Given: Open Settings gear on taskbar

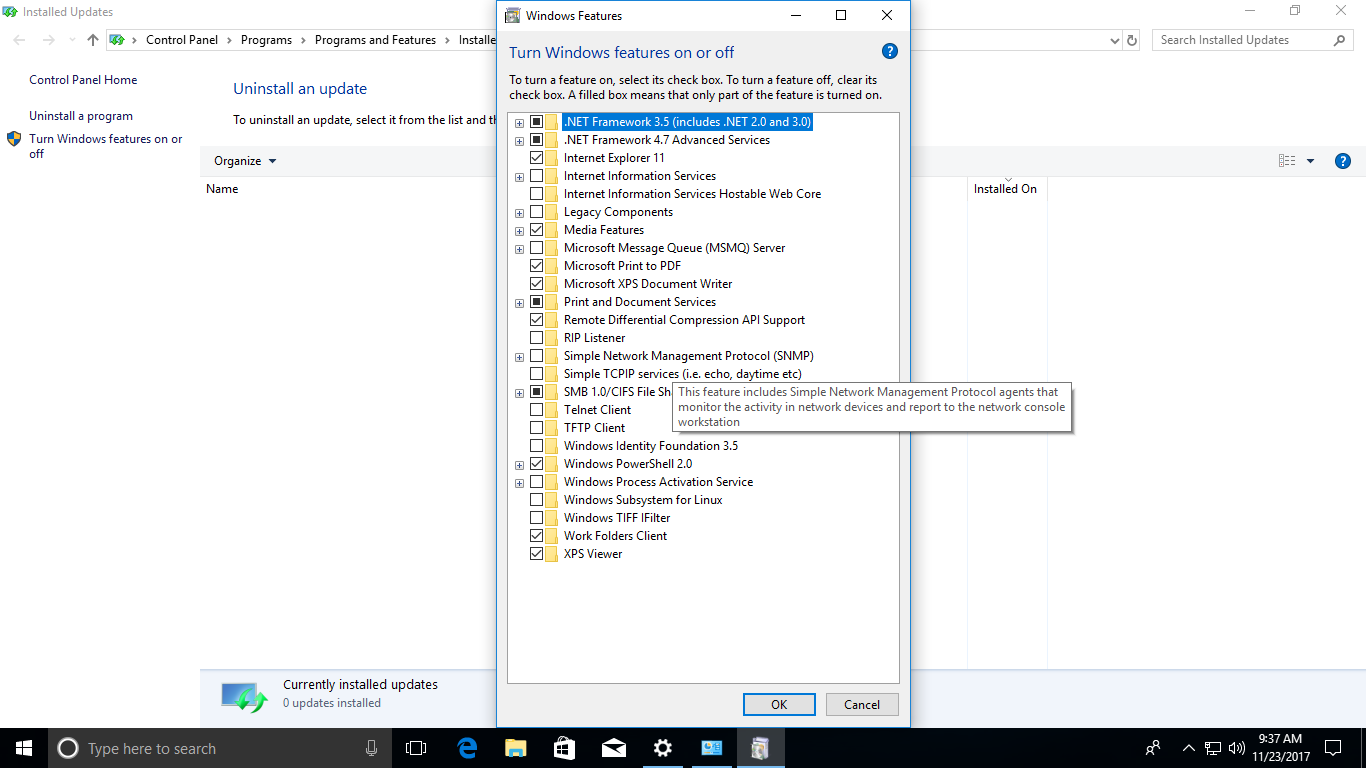Looking at the screenshot, I should coord(663,748).
